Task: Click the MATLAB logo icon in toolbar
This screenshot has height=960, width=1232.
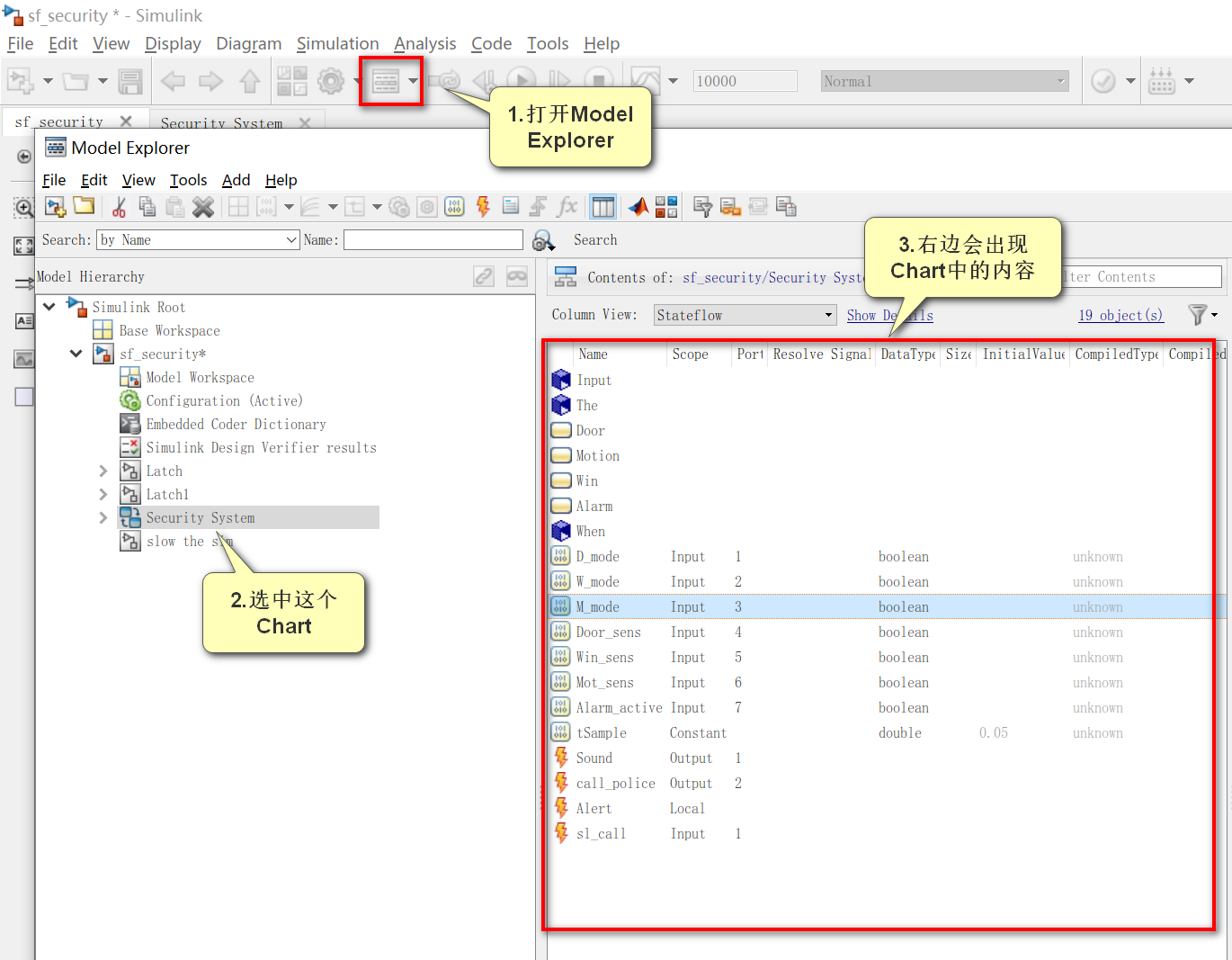Action: 638,207
